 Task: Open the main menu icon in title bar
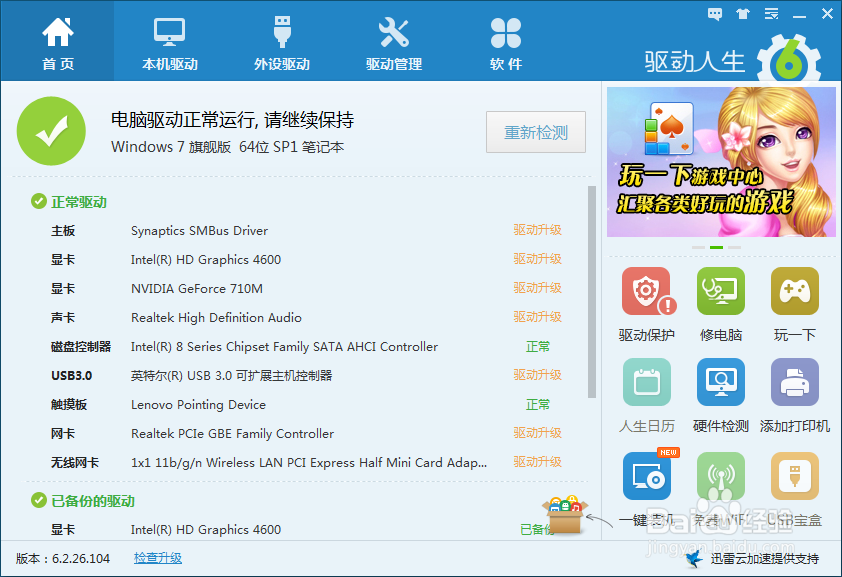tap(772, 14)
